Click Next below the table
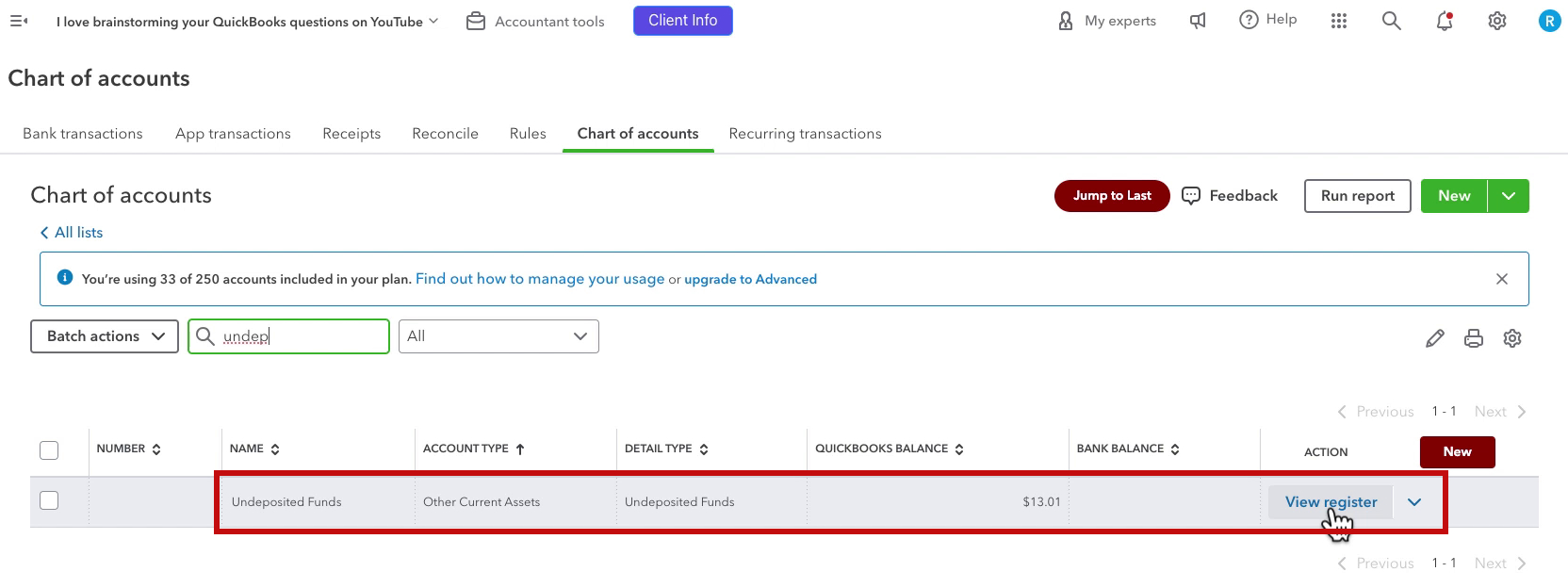The height and width of the screenshot is (588, 1568). [1500, 563]
